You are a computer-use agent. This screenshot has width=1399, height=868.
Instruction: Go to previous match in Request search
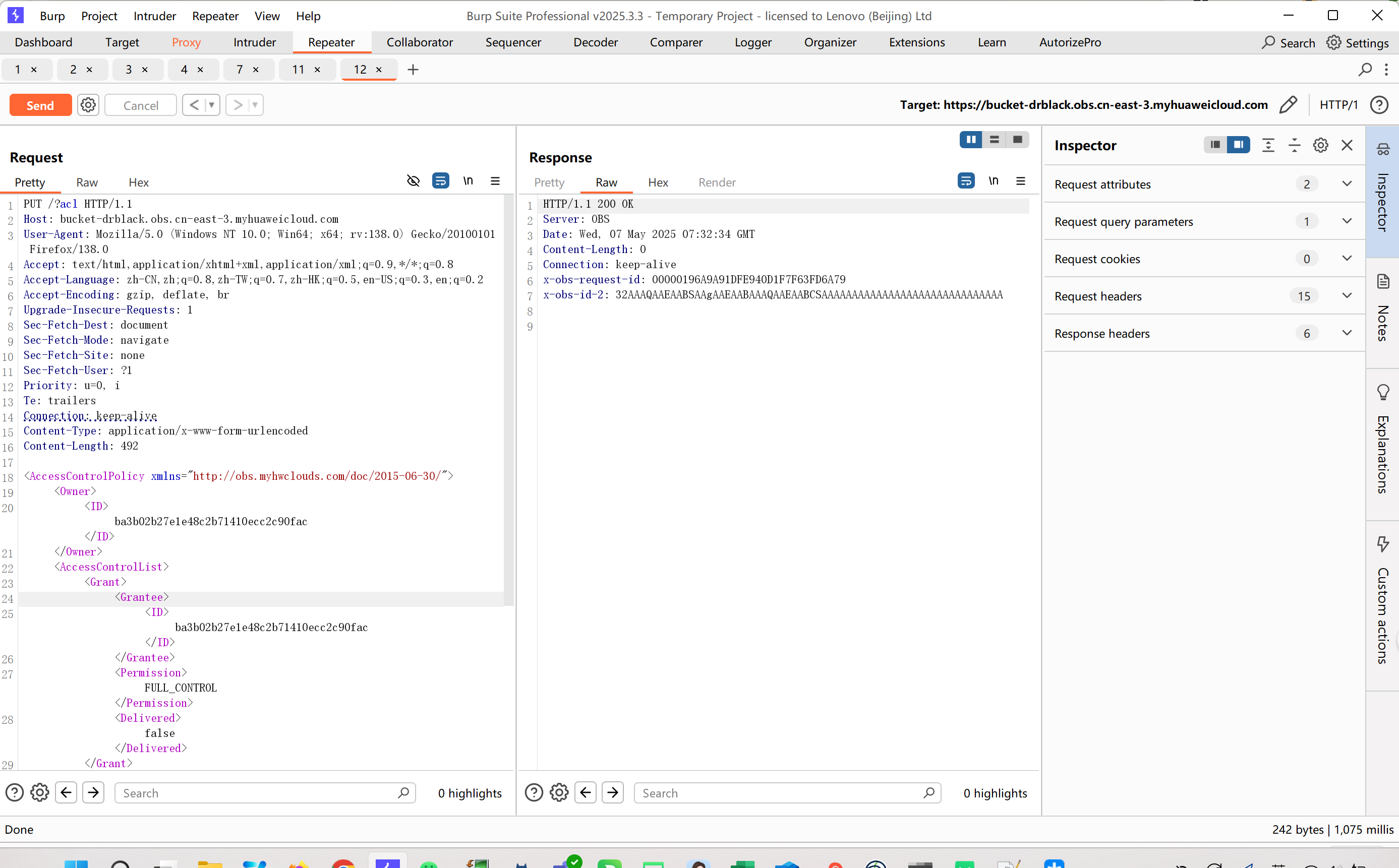[66, 793]
